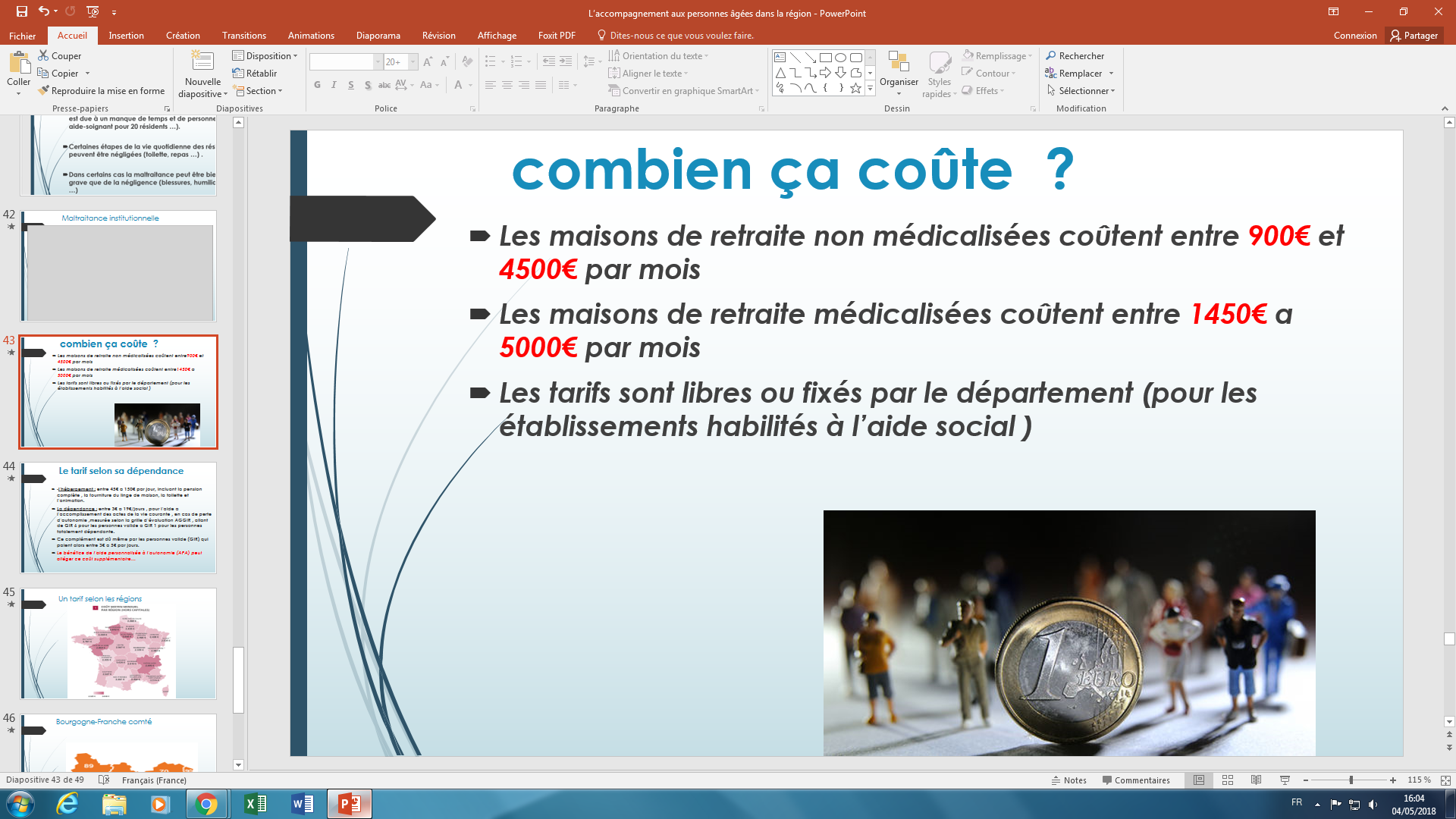Click the bullet list icon
The image size is (1456, 819).
tap(491, 62)
